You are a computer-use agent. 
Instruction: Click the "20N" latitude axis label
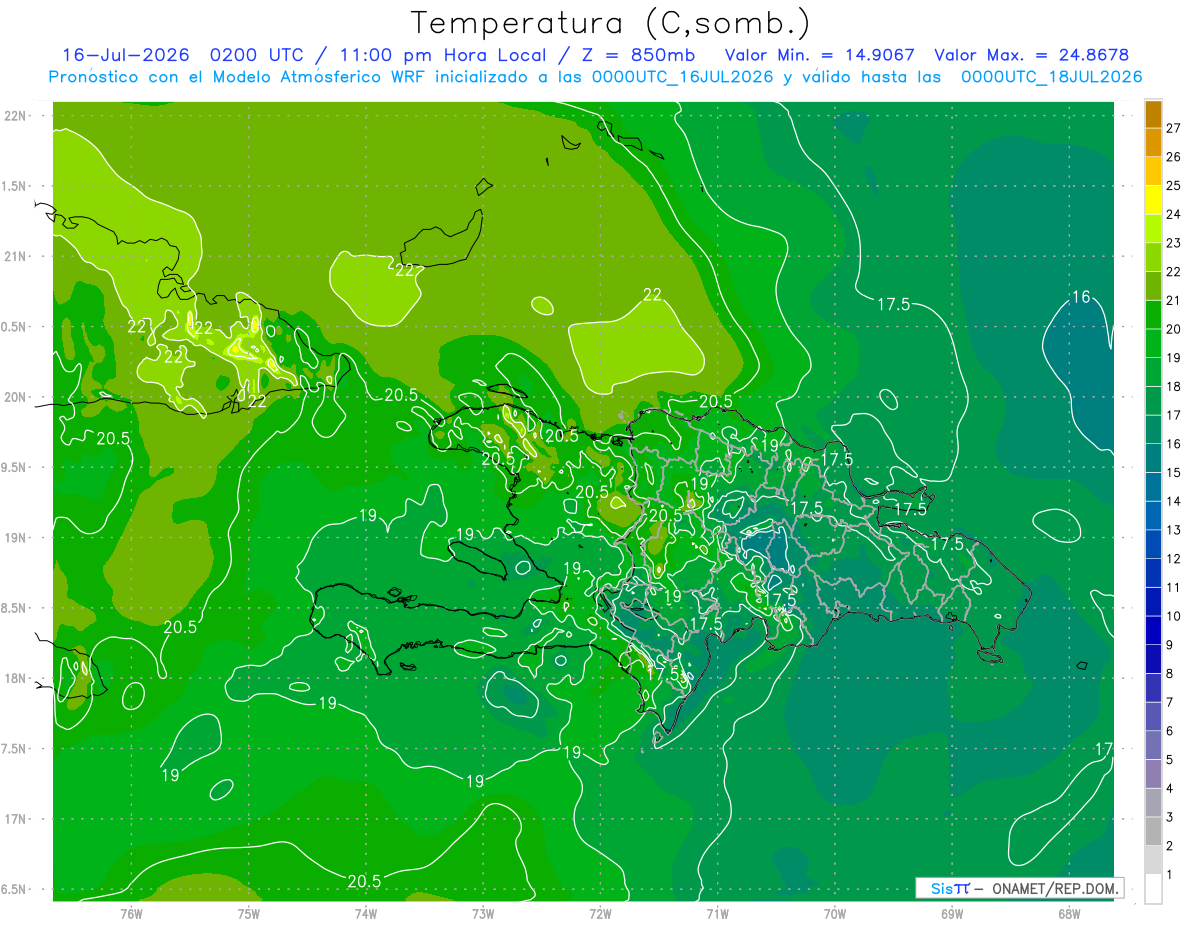pyautogui.click(x=16, y=398)
